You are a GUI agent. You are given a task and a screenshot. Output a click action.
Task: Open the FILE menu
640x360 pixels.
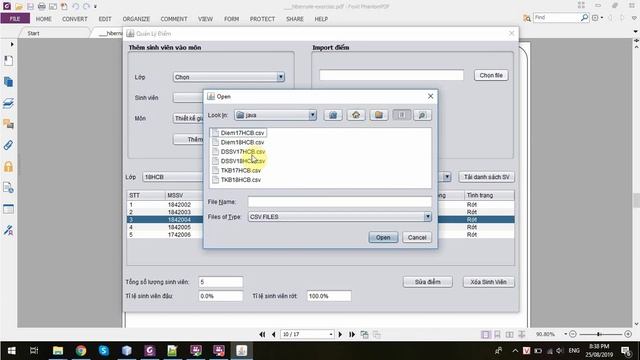15,19
